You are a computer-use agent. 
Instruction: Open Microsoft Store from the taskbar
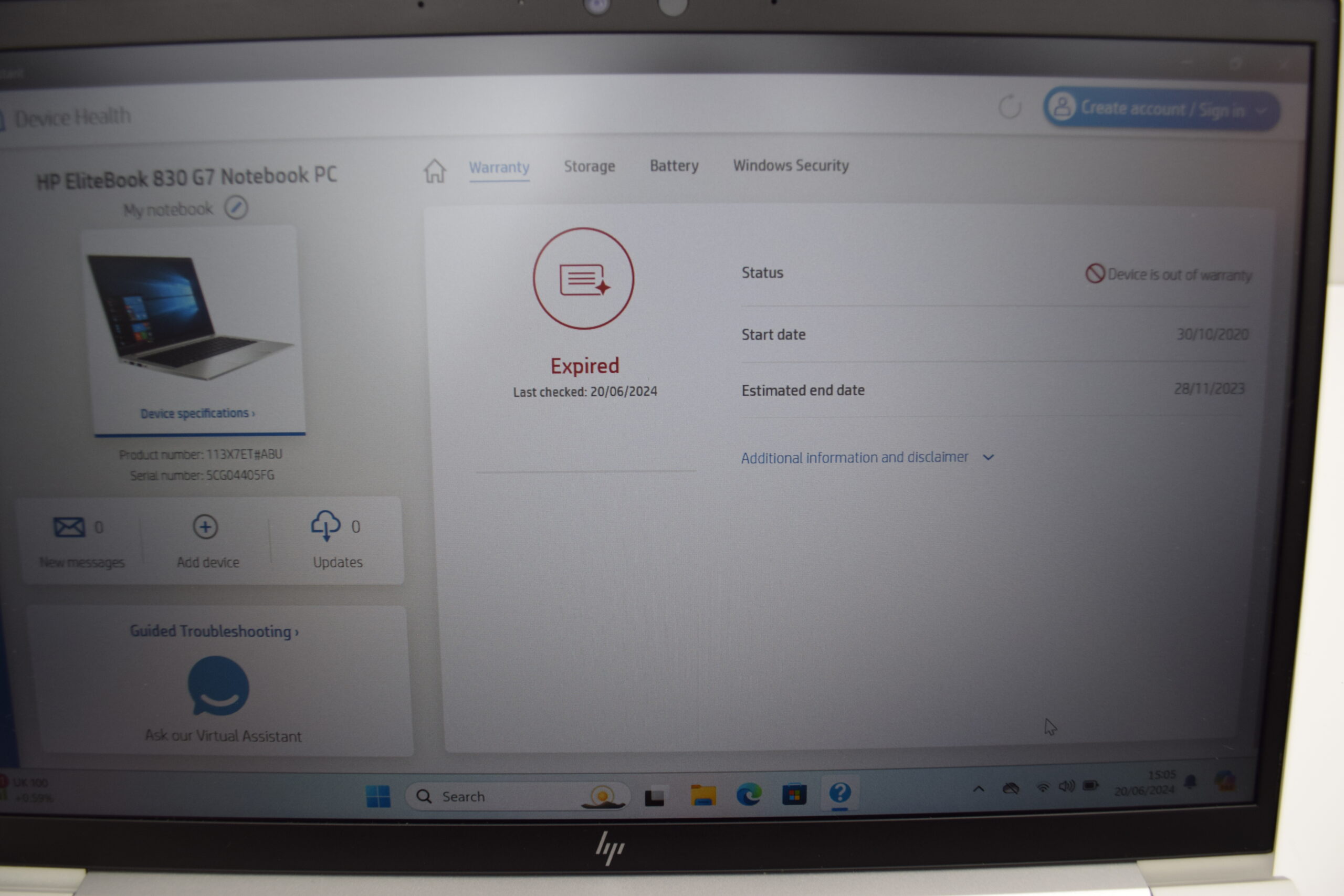[794, 794]
